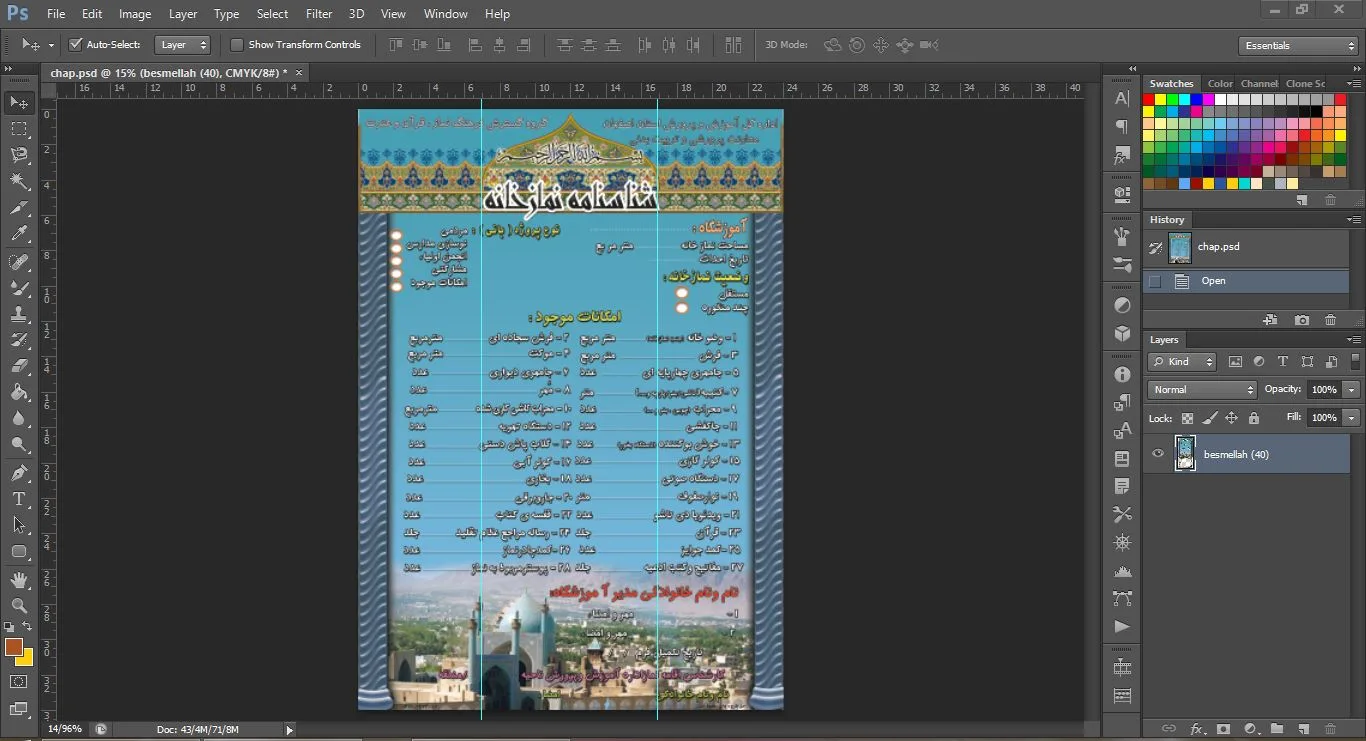Viewport: 1366px width, 741px height.
Task: Hide the besmellah (40) layer
Action: [x=1158, y=454]
